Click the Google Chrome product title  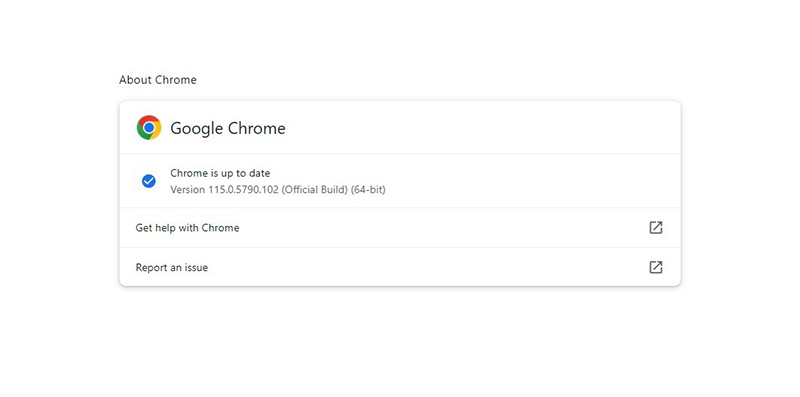click(x=228, y=128)
